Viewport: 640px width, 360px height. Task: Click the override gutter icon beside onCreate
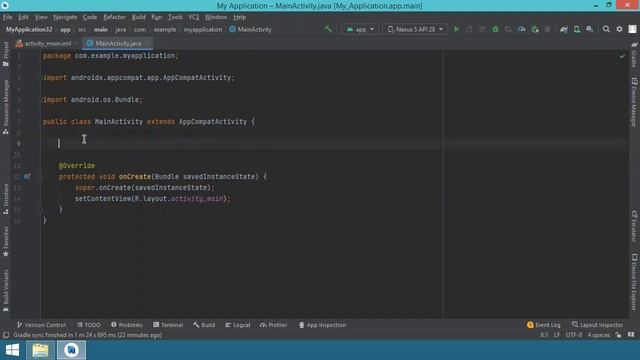click(x=27, y=176)
